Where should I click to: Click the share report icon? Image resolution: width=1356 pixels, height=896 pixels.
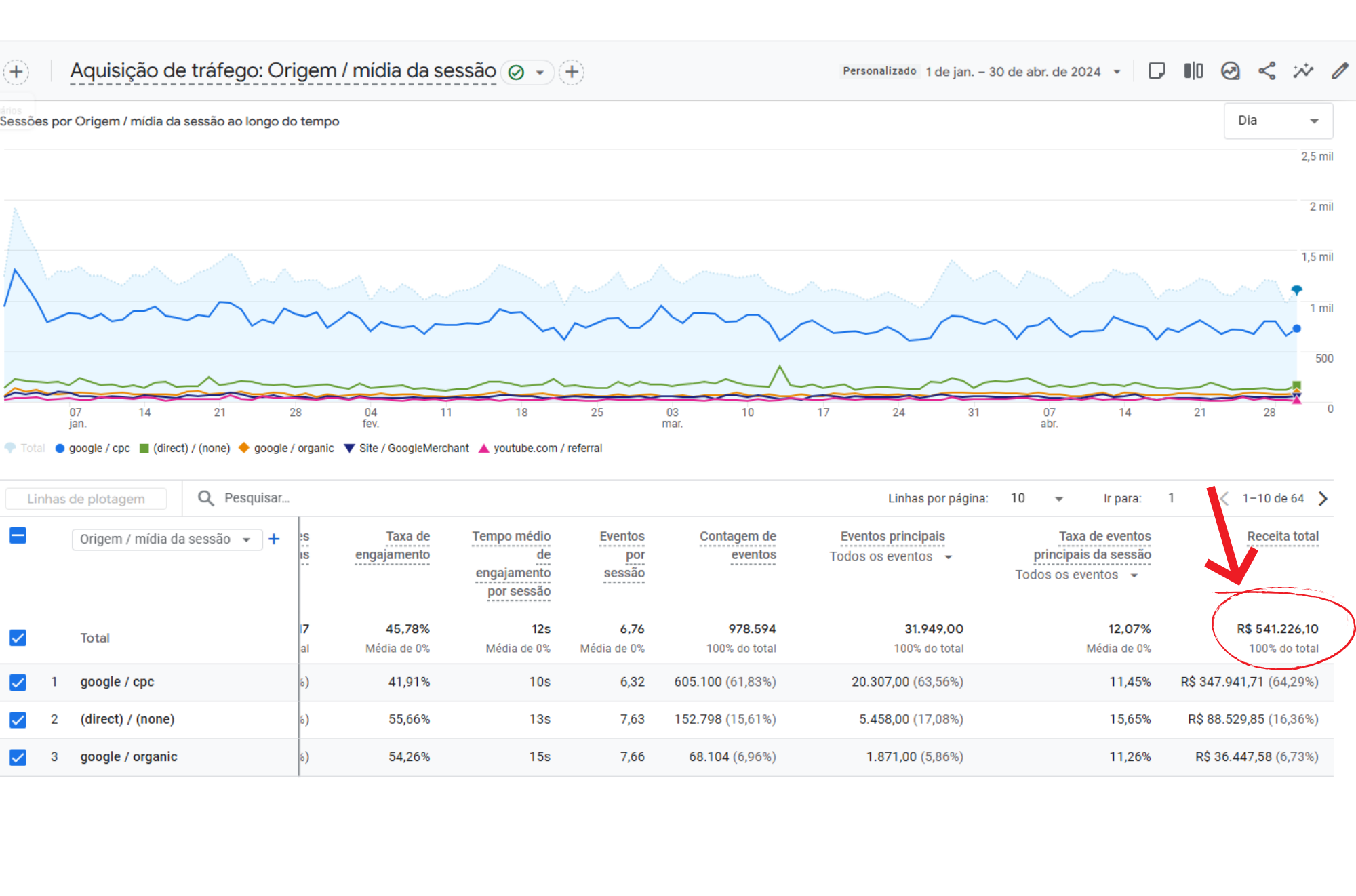[1267, 71]
